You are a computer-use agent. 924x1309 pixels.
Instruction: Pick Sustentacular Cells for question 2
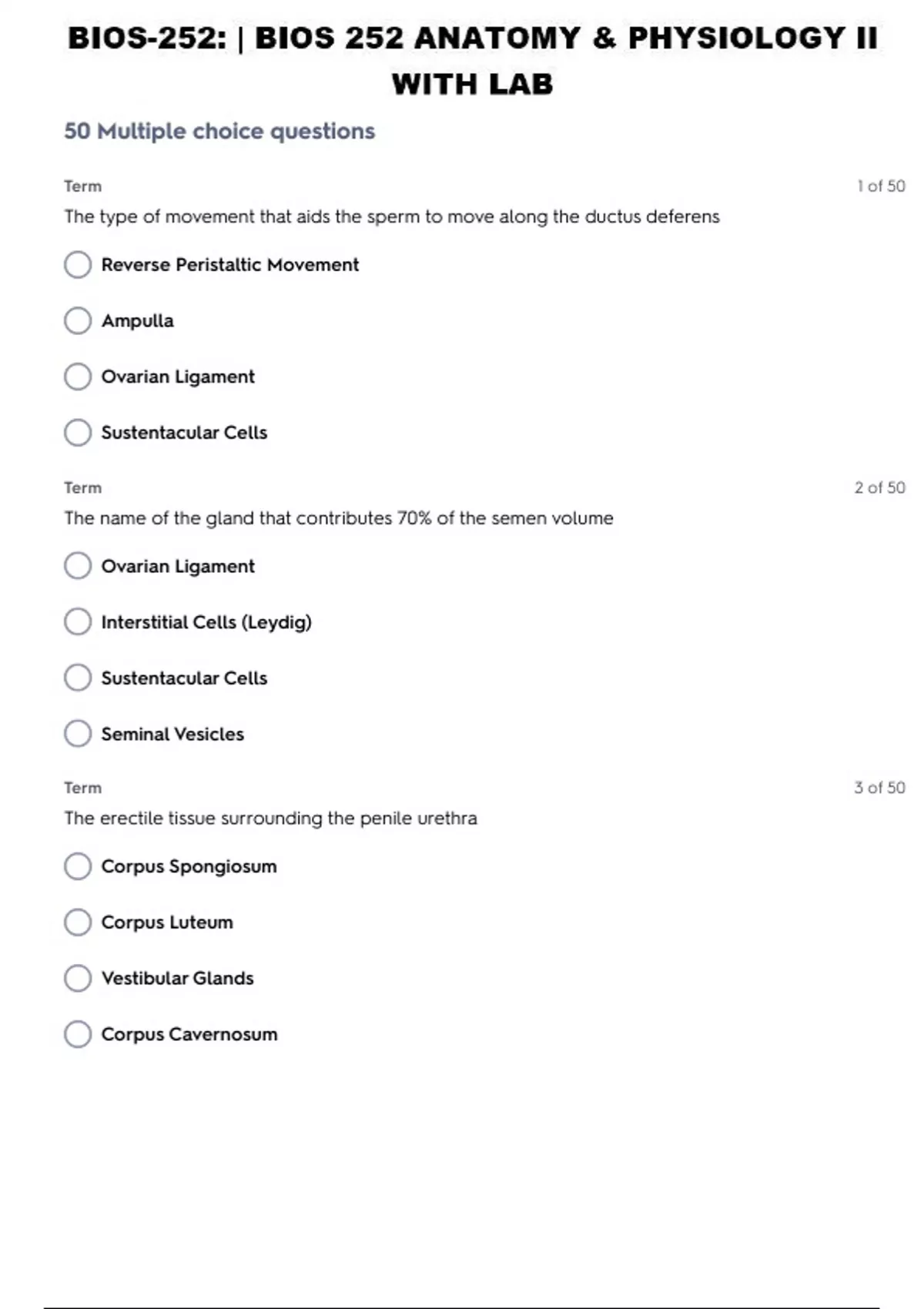(x=78, y=678)
